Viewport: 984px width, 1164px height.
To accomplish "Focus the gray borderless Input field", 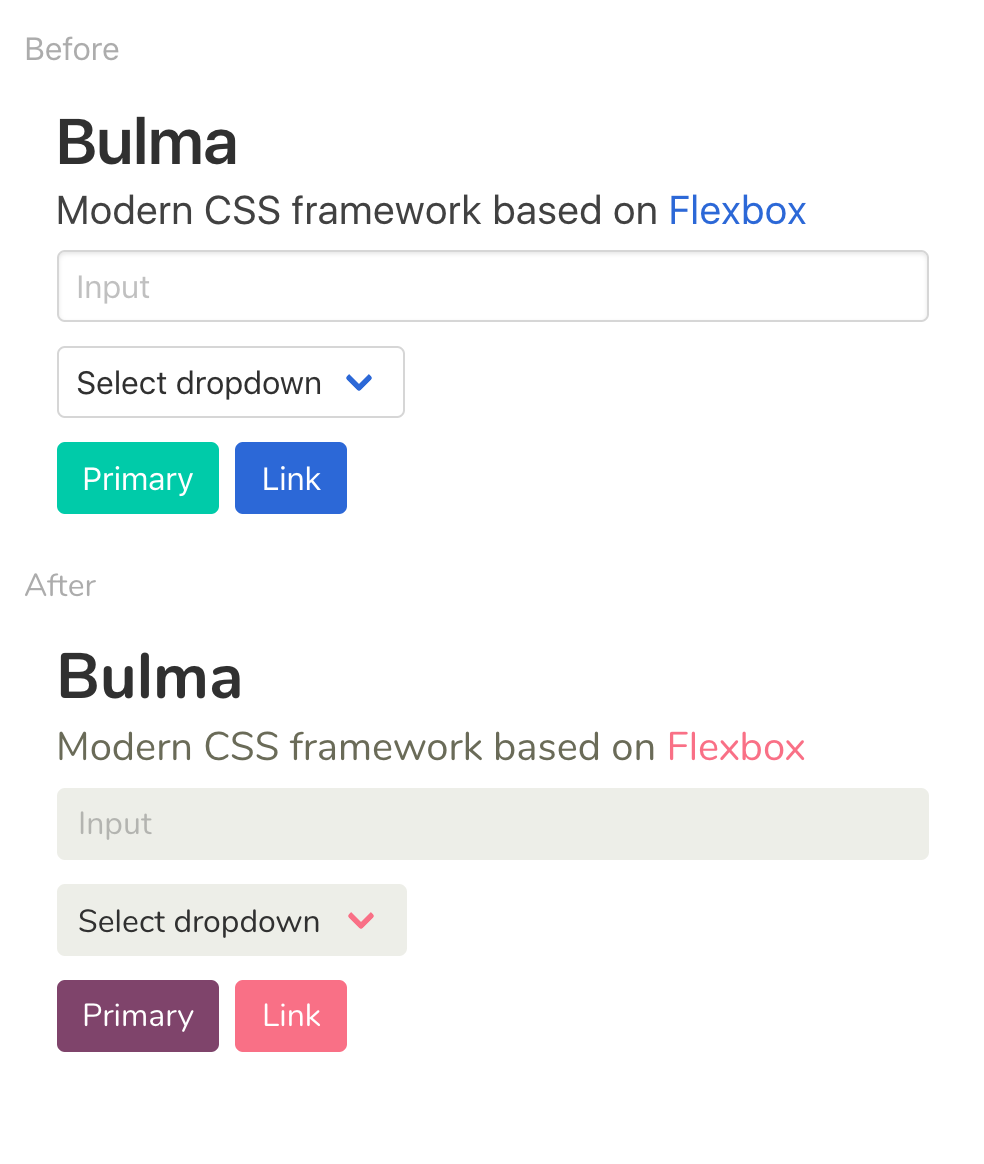I will pyautogui.click(x=492, y=824).
